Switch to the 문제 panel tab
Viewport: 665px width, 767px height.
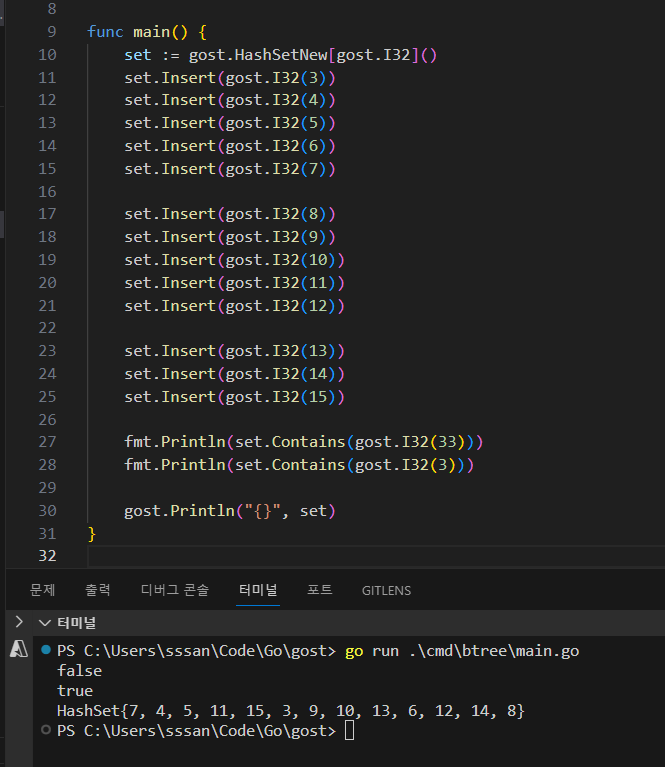pos(42,590)
